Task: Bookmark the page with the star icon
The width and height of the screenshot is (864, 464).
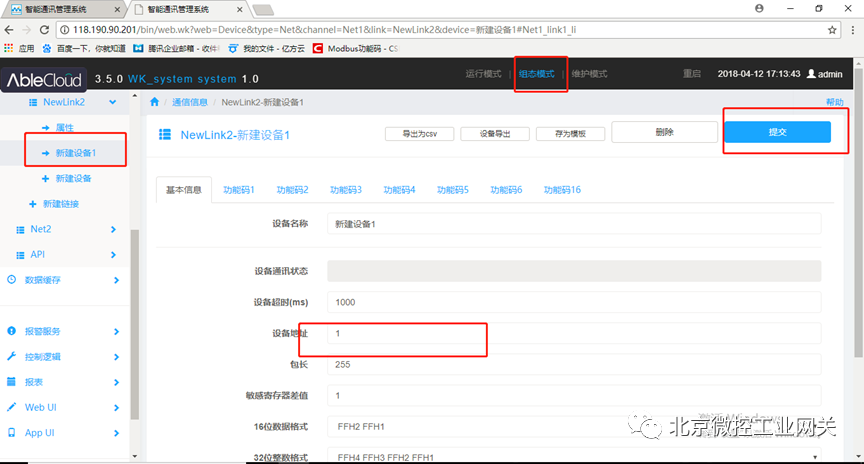Action: point(832,30)
